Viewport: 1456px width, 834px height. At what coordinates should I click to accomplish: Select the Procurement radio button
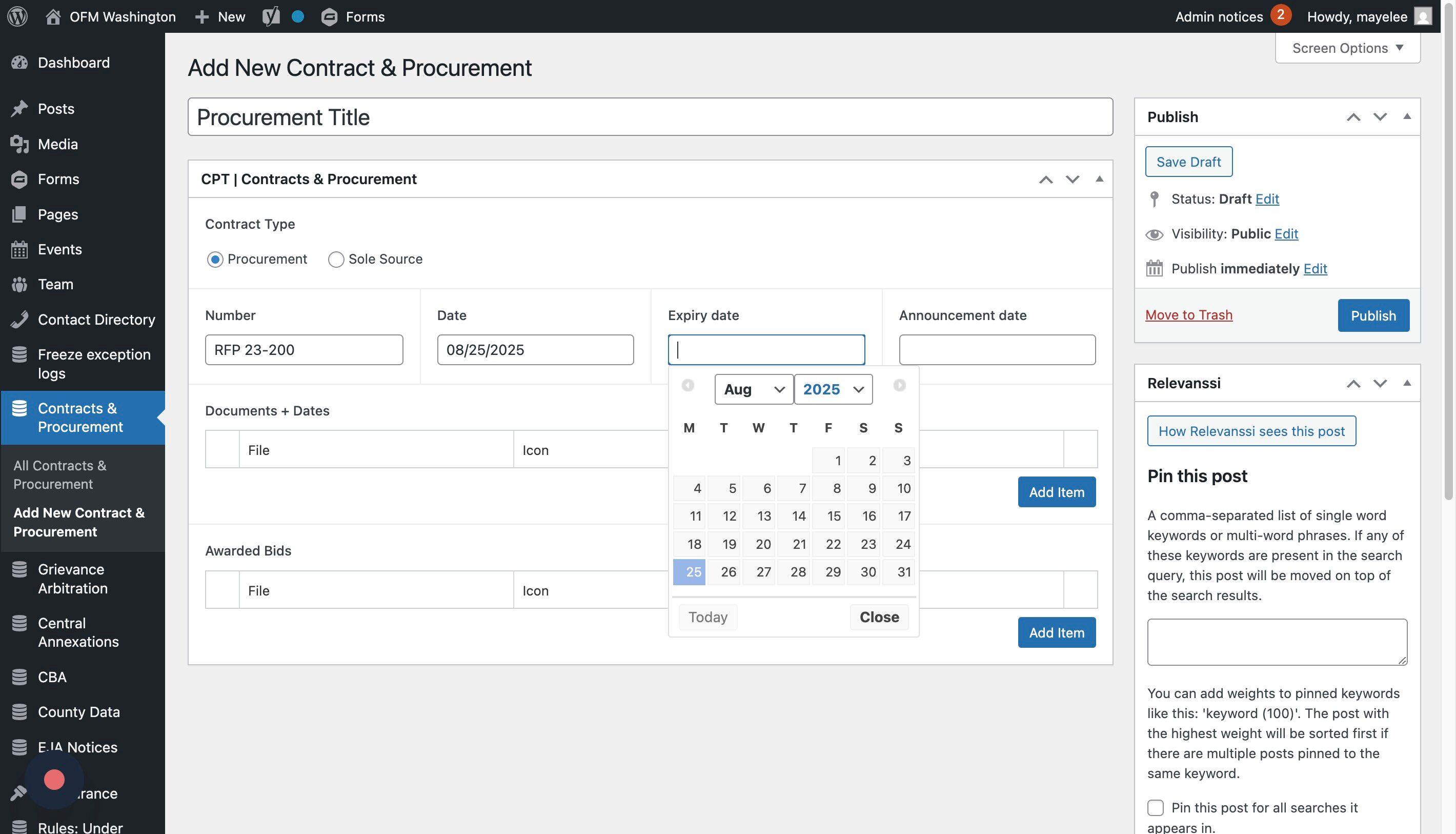215,260
